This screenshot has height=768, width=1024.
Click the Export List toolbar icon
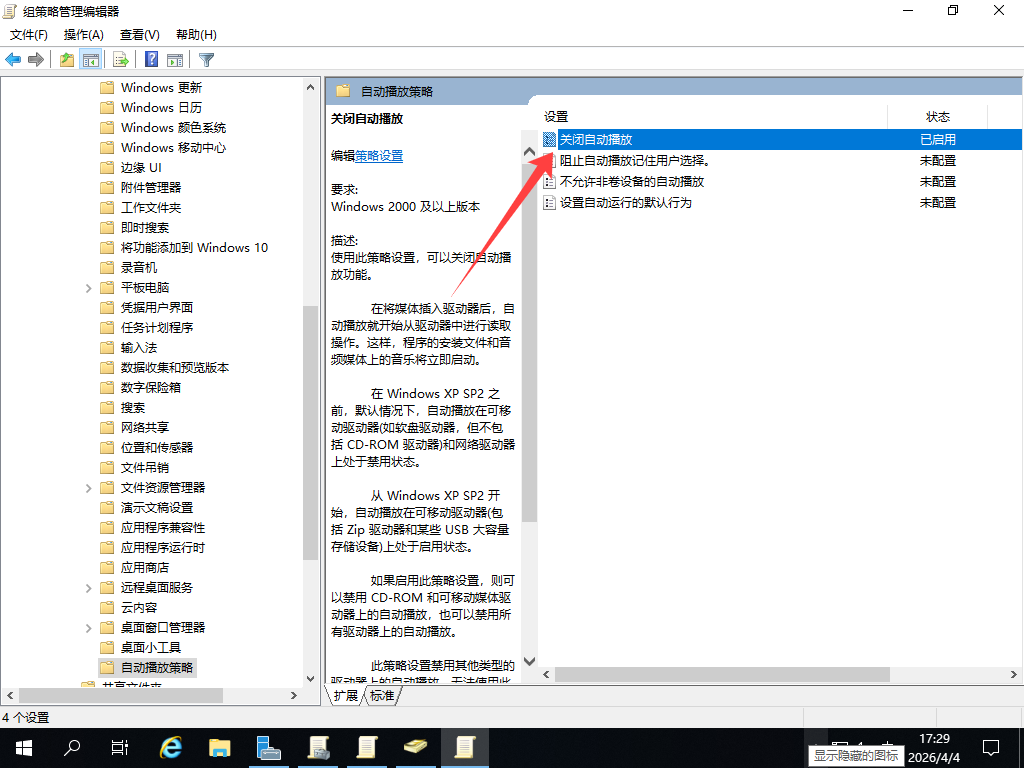(x=121, y=60)
